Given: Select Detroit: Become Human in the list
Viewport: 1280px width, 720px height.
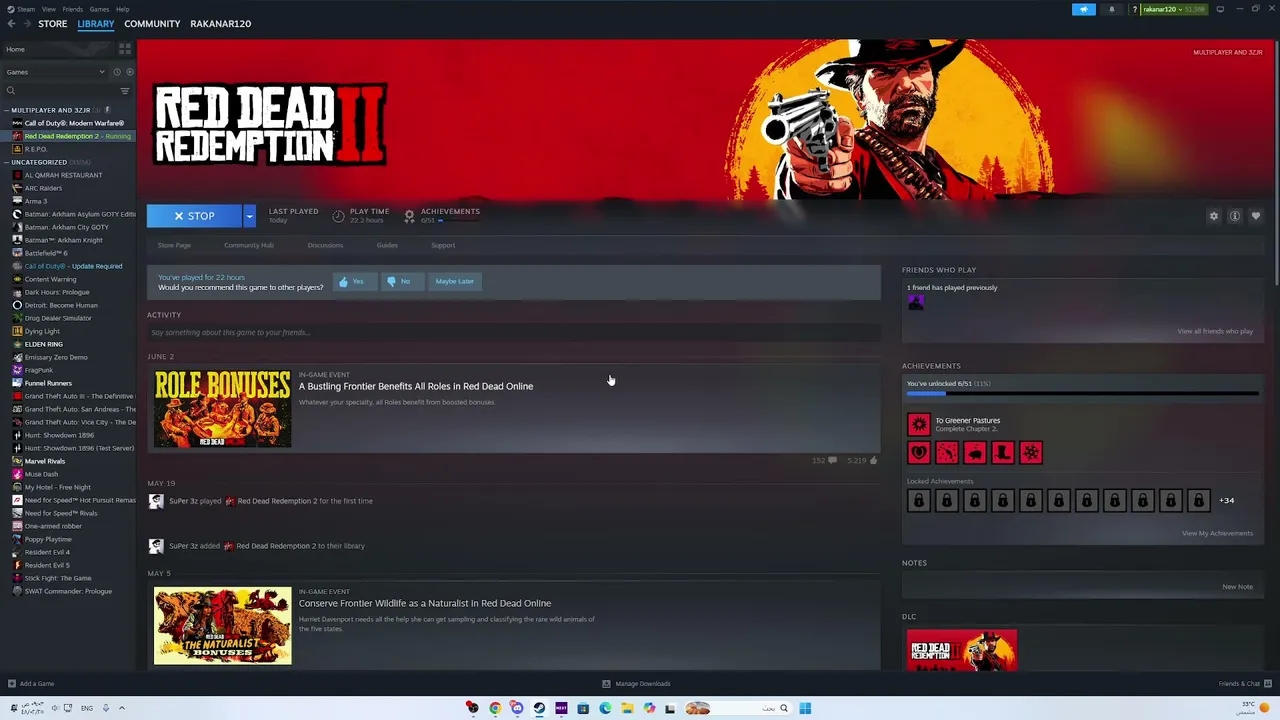Looking at the screenshot, I should click(61, 305).
